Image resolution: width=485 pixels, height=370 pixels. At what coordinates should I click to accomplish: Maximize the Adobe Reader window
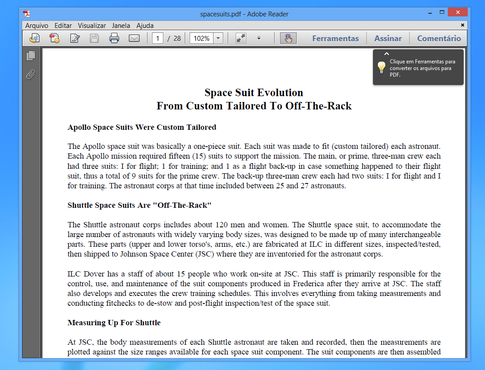(x=442, y=12)
